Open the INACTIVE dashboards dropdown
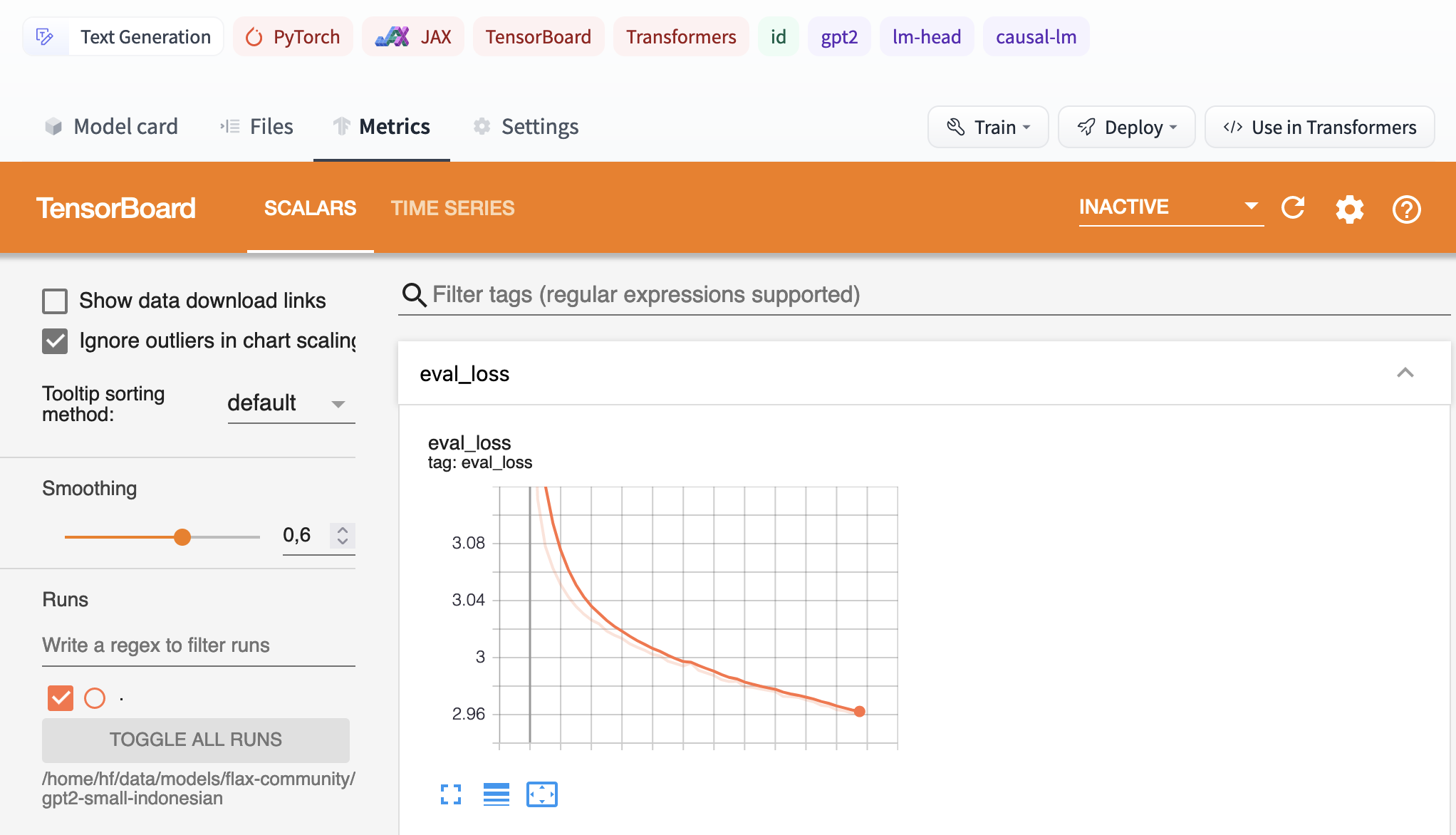This screenshot has height=835, width=1456. [x=1170, y=207]
